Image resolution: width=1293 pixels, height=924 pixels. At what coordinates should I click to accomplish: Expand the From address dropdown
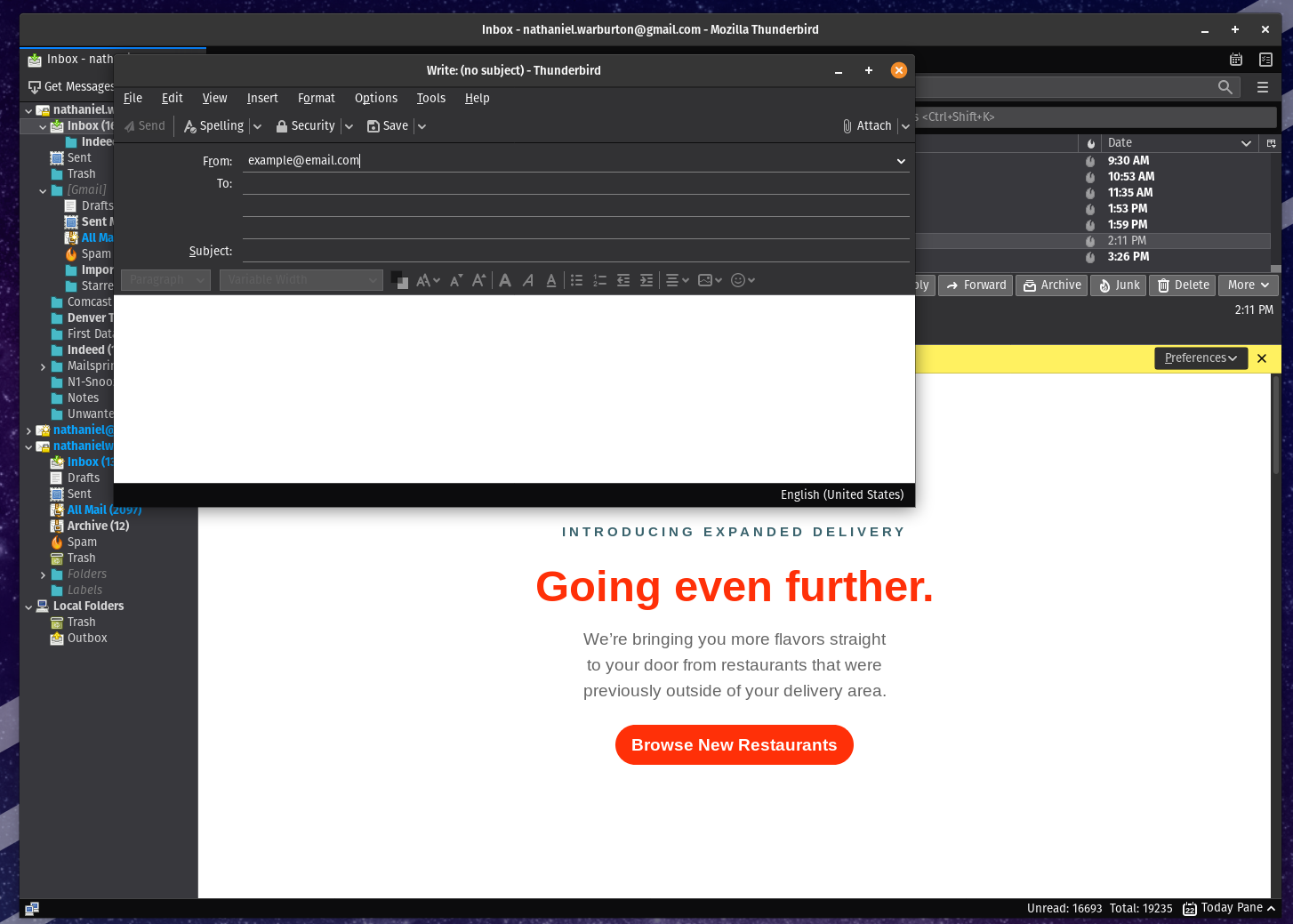point(901,161)
